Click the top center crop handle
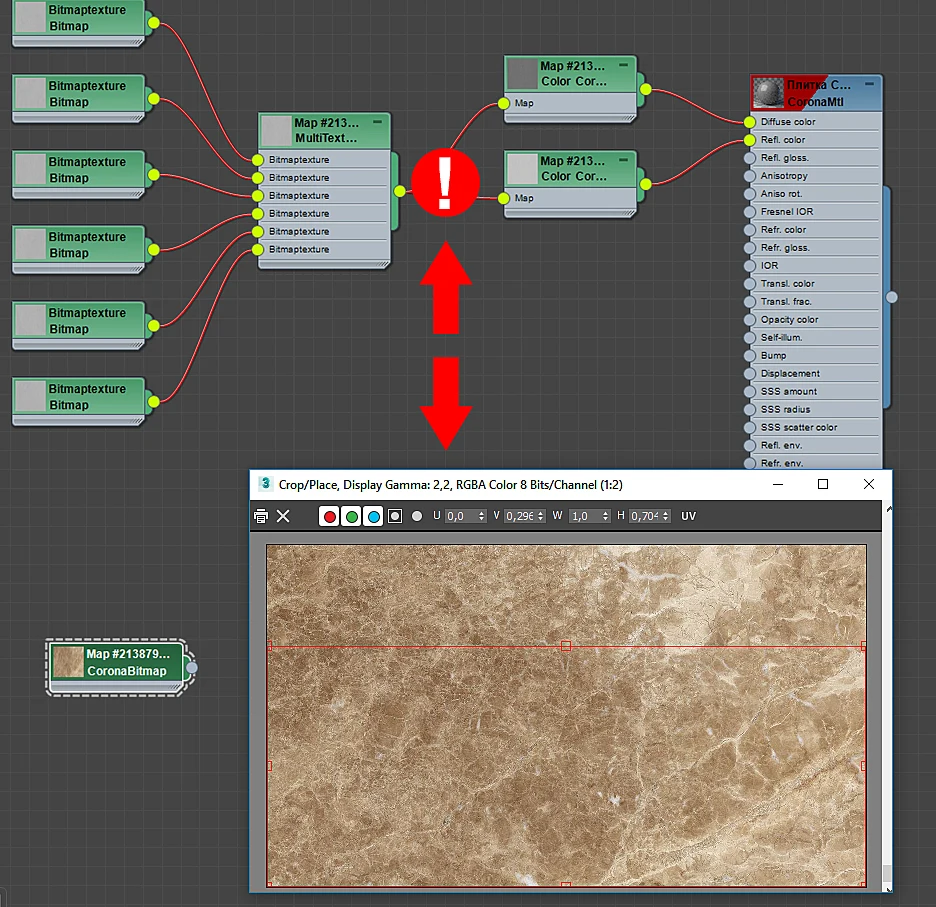This screenshot has height=907, width=936. coord(566,646)
